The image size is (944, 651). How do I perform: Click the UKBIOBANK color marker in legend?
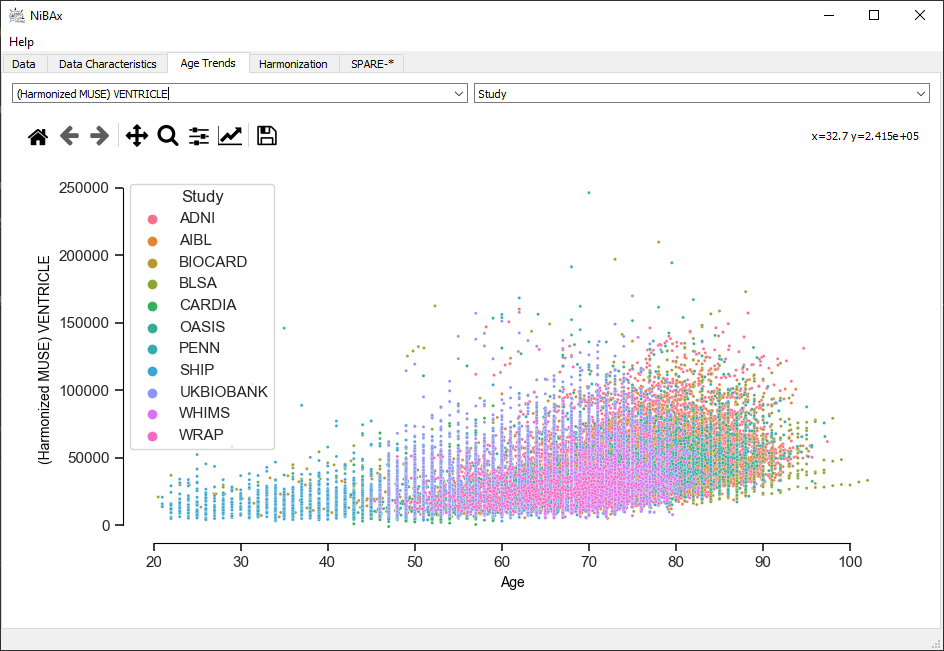click(x=152, y=393)
